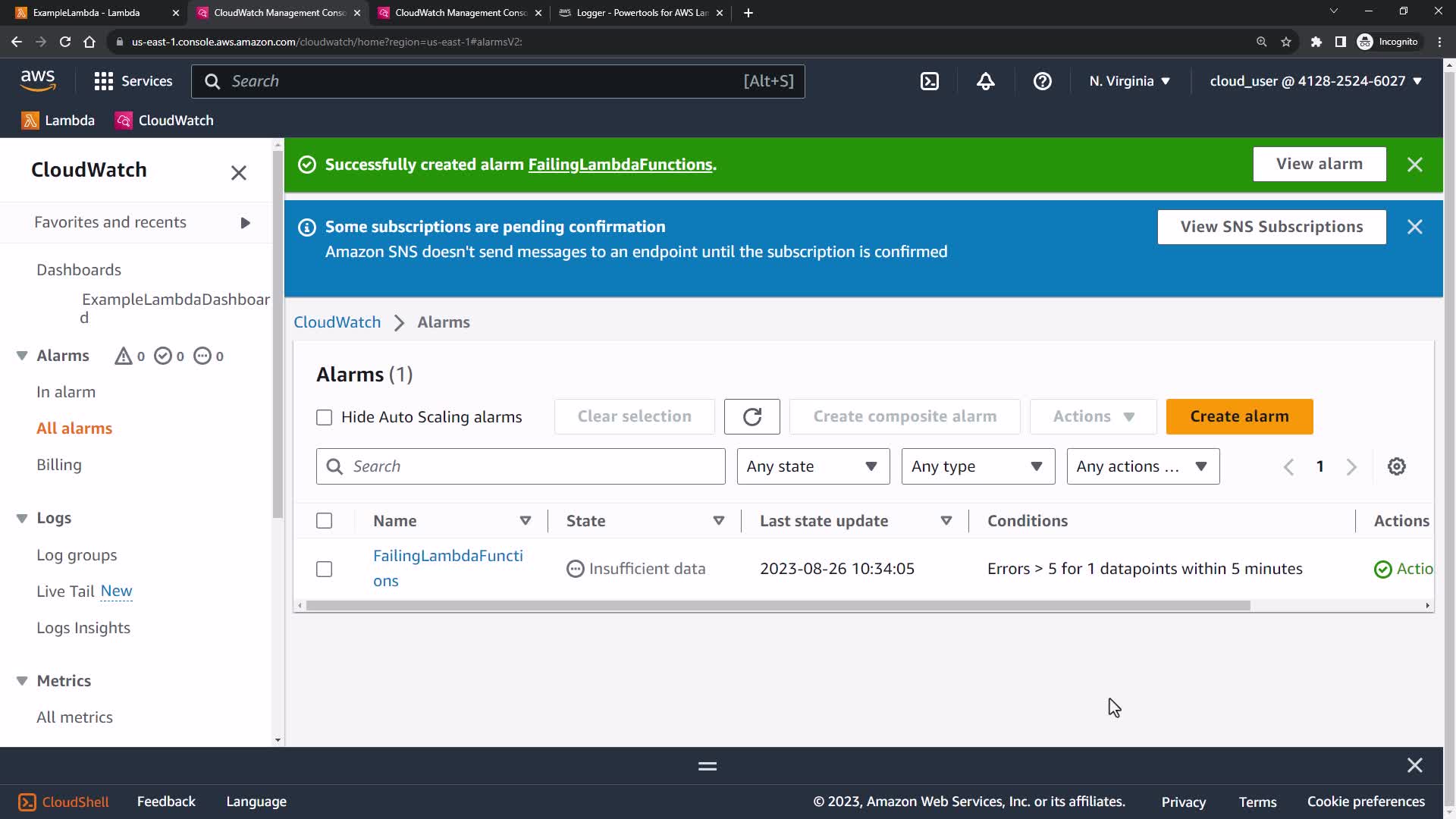The image size is (1456, 819).
Task: Click the refresh alarms button
Action: pos(752,416)
